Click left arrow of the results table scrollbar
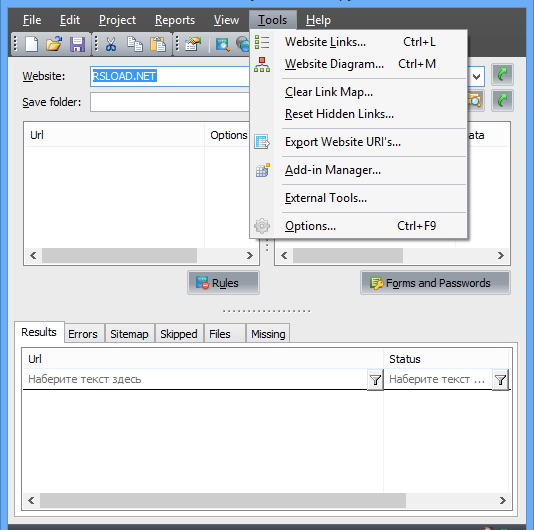The image size is (534, 530). tap(31, 500)
